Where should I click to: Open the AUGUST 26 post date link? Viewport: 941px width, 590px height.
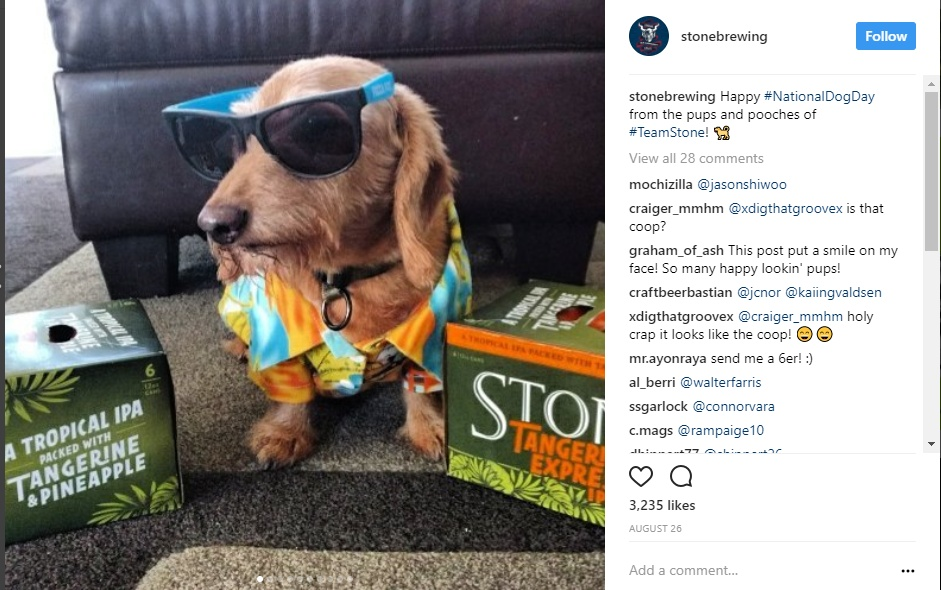[655, 529]
